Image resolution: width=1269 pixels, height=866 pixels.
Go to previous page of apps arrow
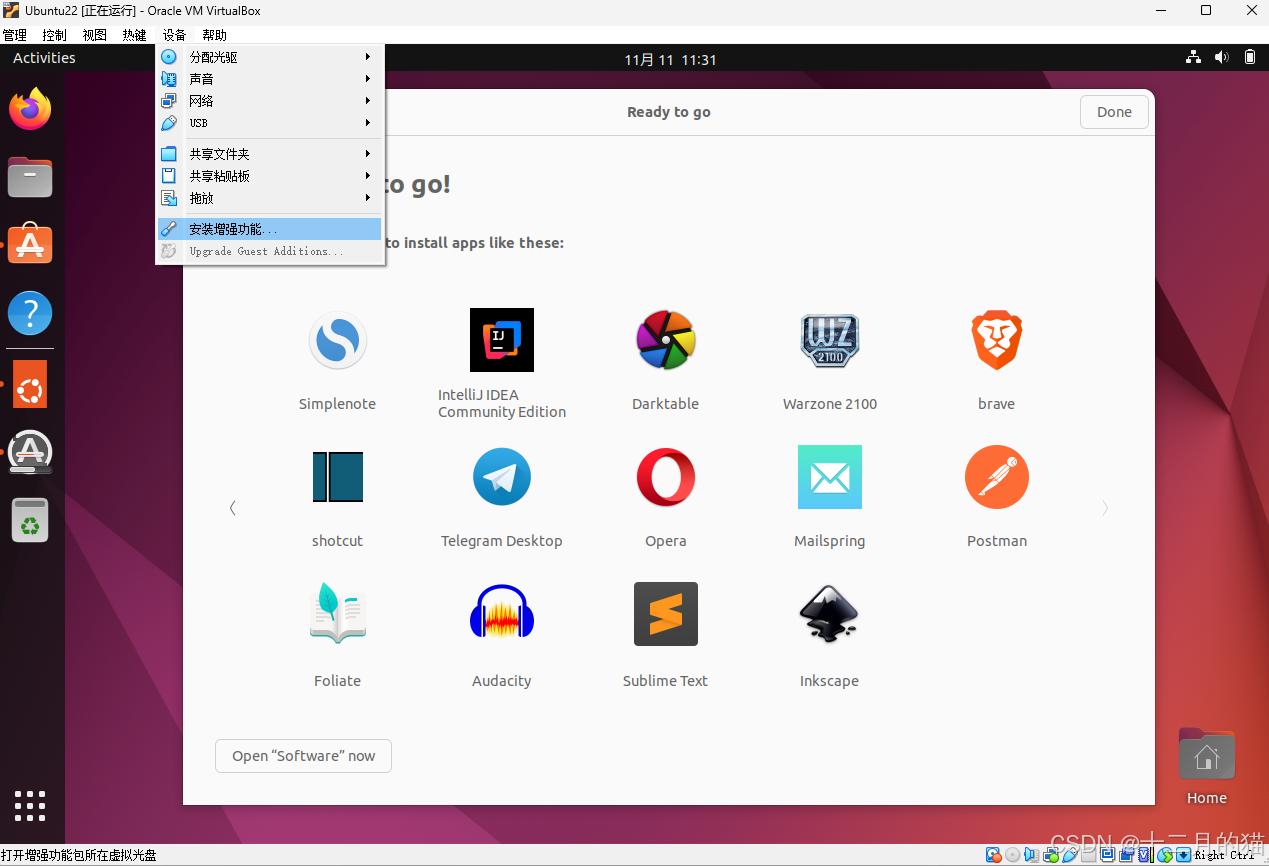pos(233,508)
